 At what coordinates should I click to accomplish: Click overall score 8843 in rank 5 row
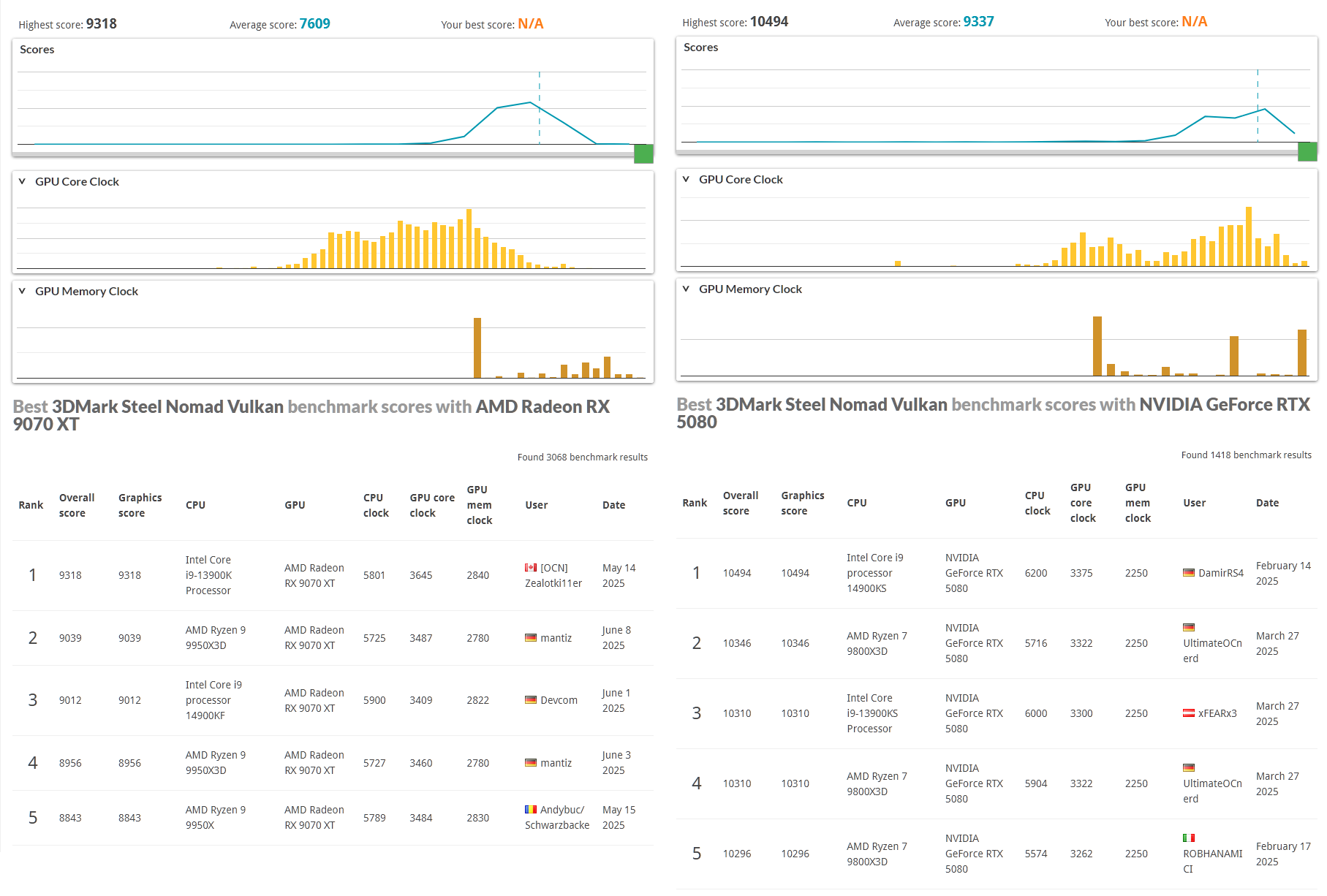(70, 818)
